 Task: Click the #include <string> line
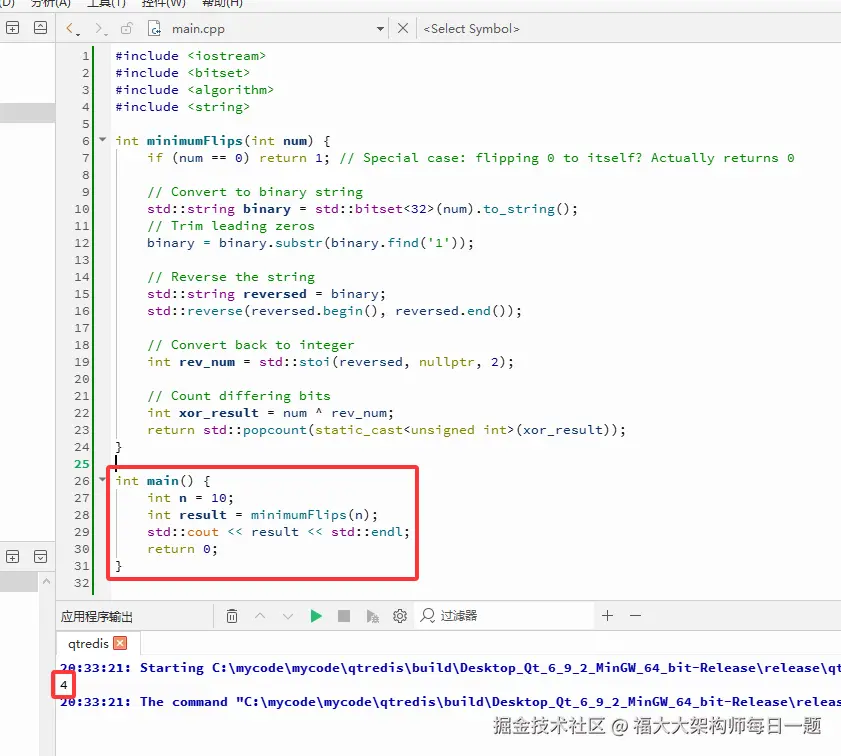click(182, 107)
